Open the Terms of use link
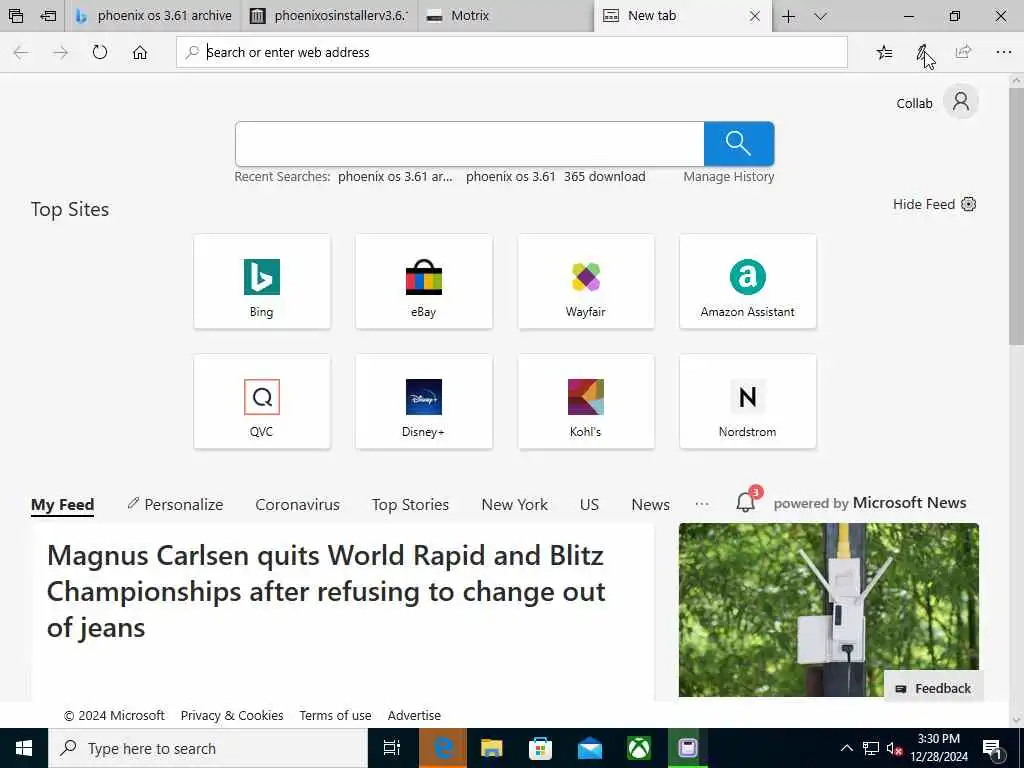1024x768 pixels. [335, 716]
